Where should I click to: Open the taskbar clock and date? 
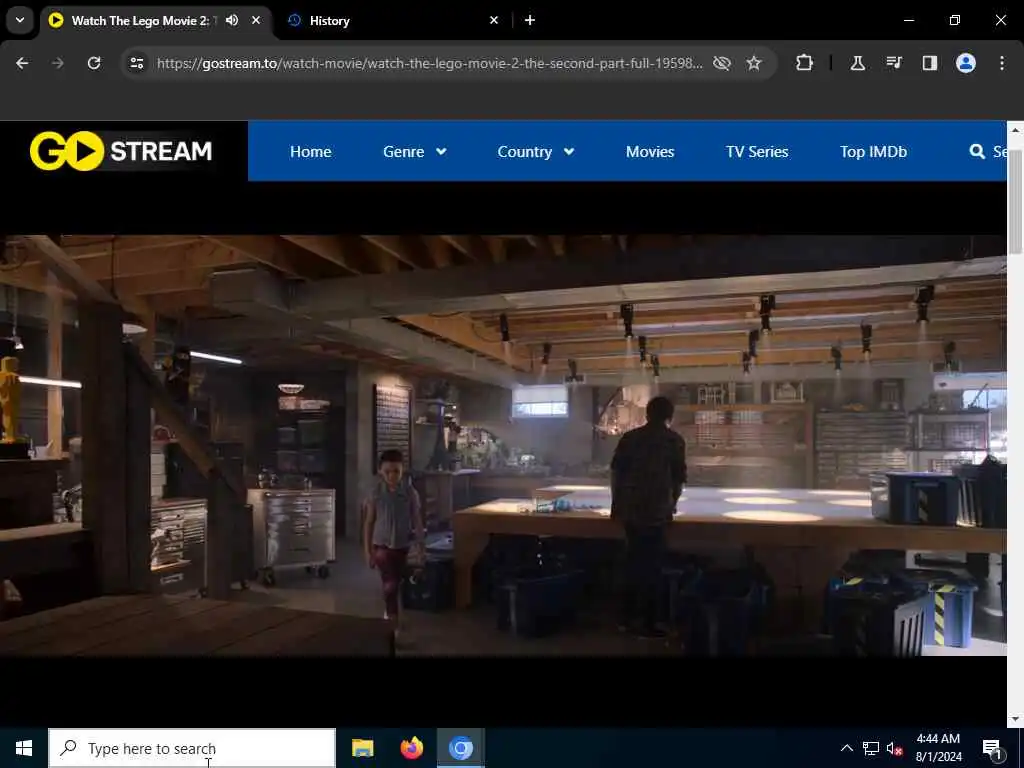(x=938, y=748)
